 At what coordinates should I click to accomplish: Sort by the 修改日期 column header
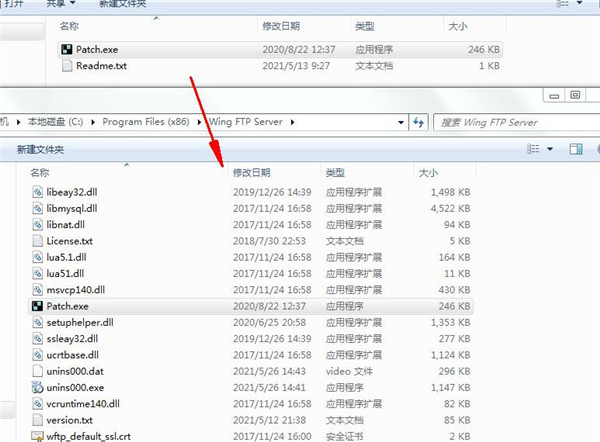tap(251, 172)
